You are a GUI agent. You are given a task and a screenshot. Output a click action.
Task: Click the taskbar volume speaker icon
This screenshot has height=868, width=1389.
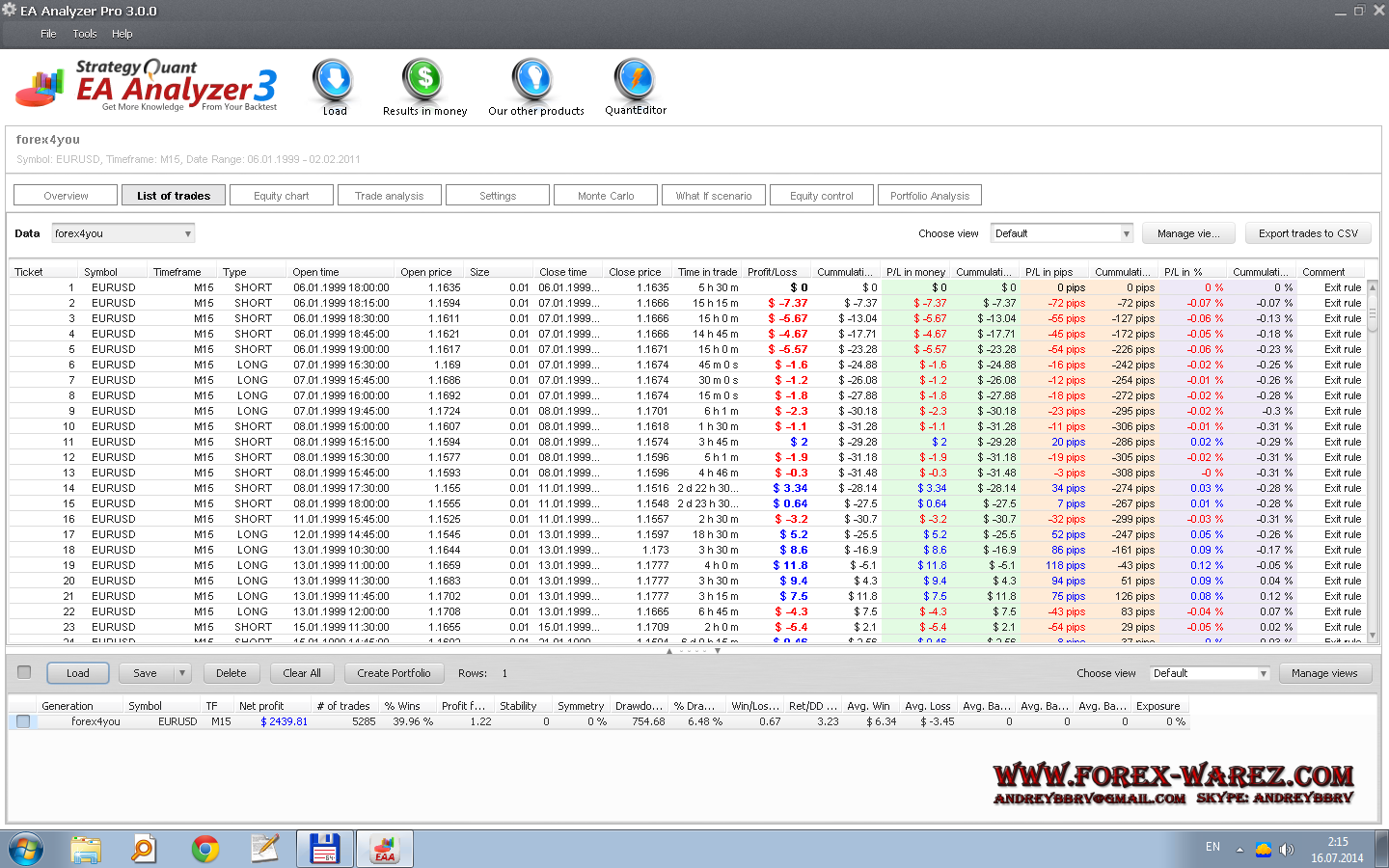(x=1286, y=850)
